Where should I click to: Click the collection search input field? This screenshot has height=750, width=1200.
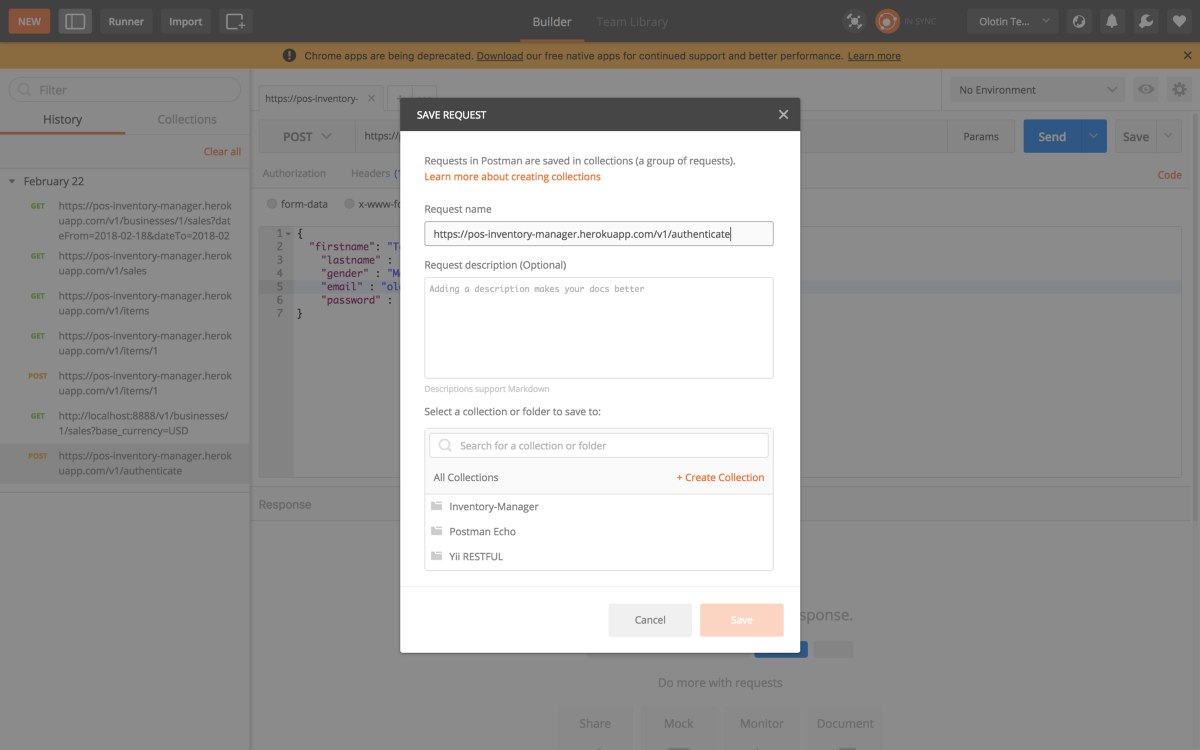599,446
